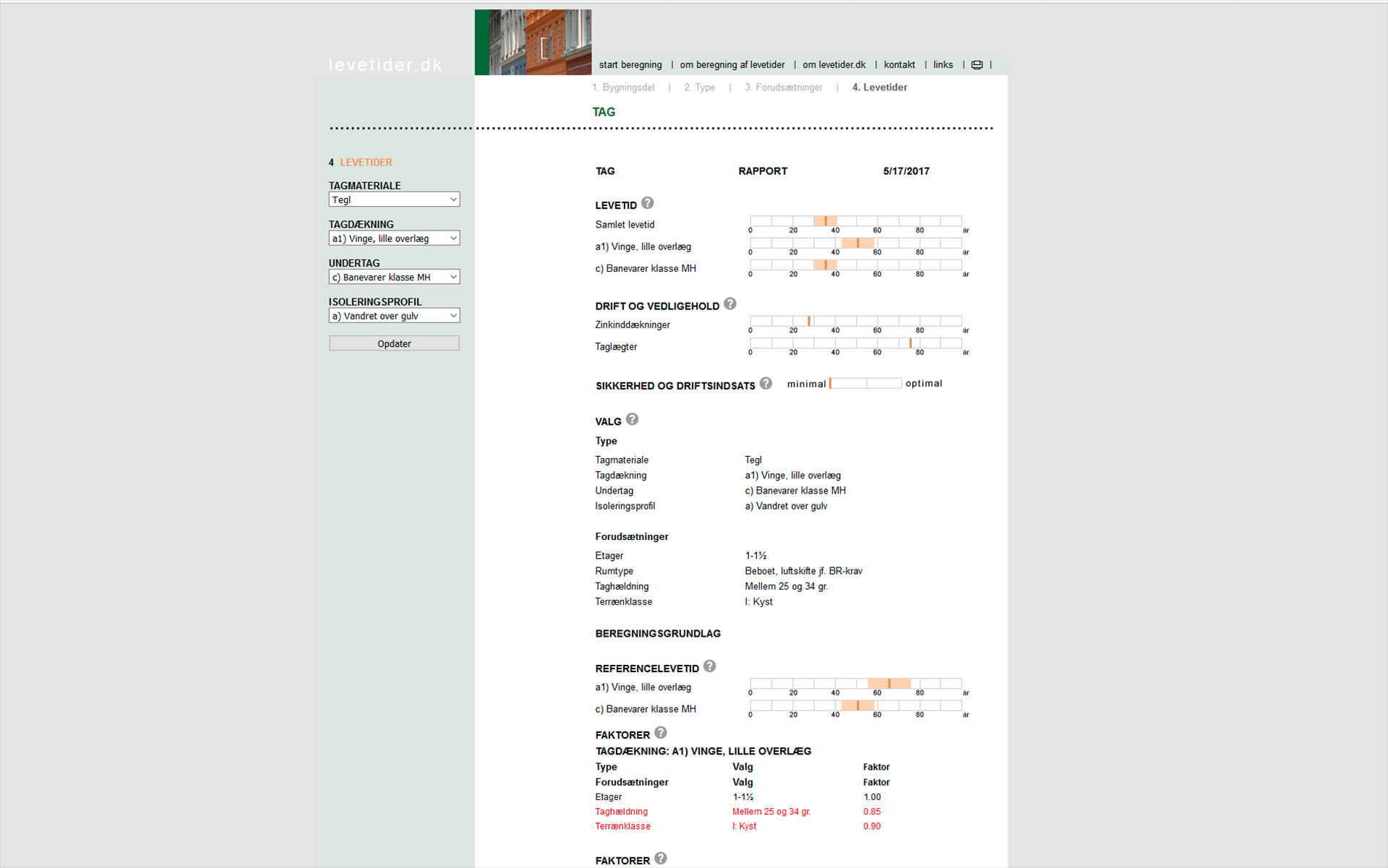The image size is (1388, 868).
Task: Click the Taglægter lifetime scale bar
Action: 856,343
